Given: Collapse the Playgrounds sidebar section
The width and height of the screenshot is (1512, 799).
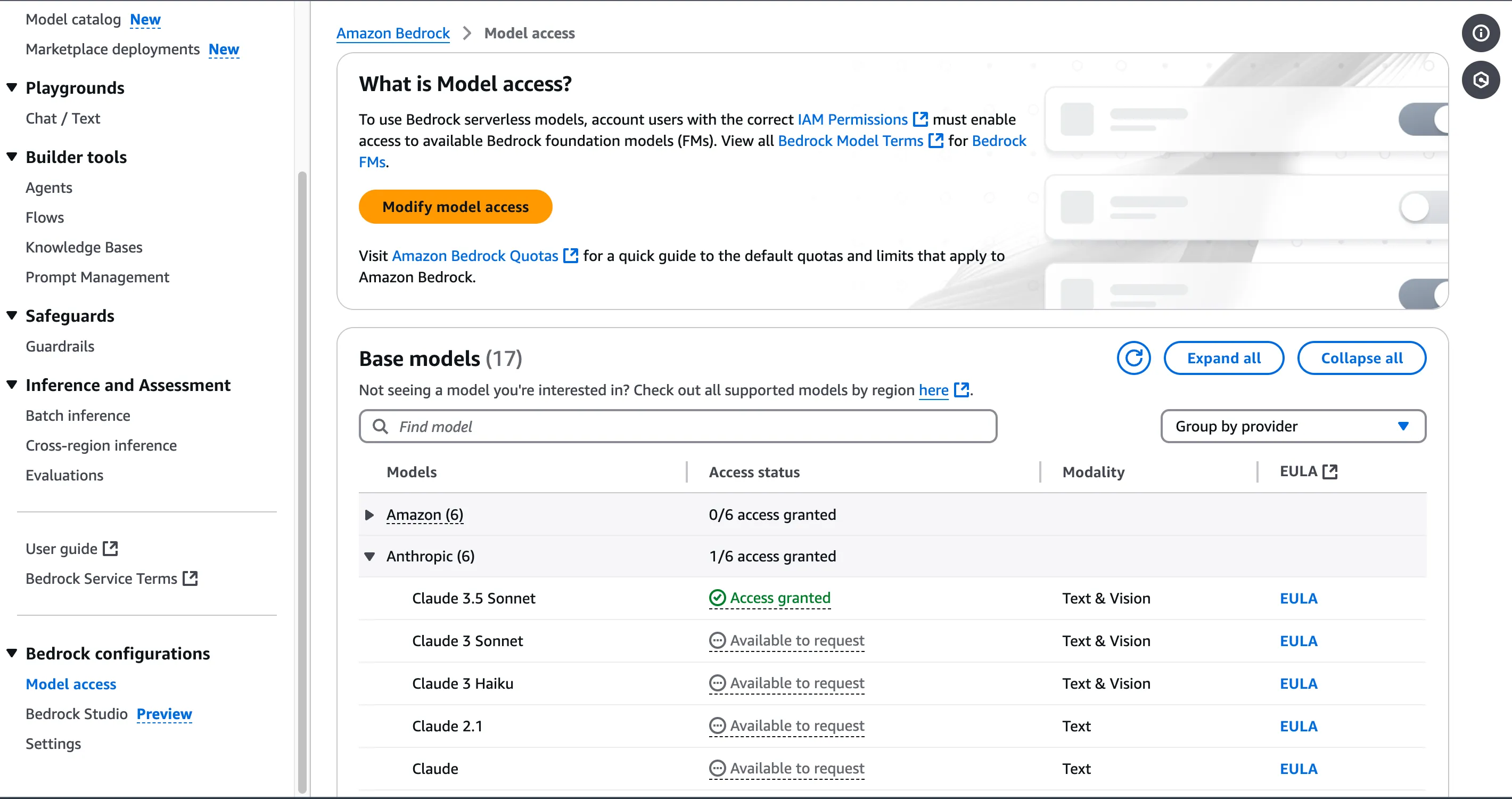Looking at the screenshot, I should click(x=12, y=88).
